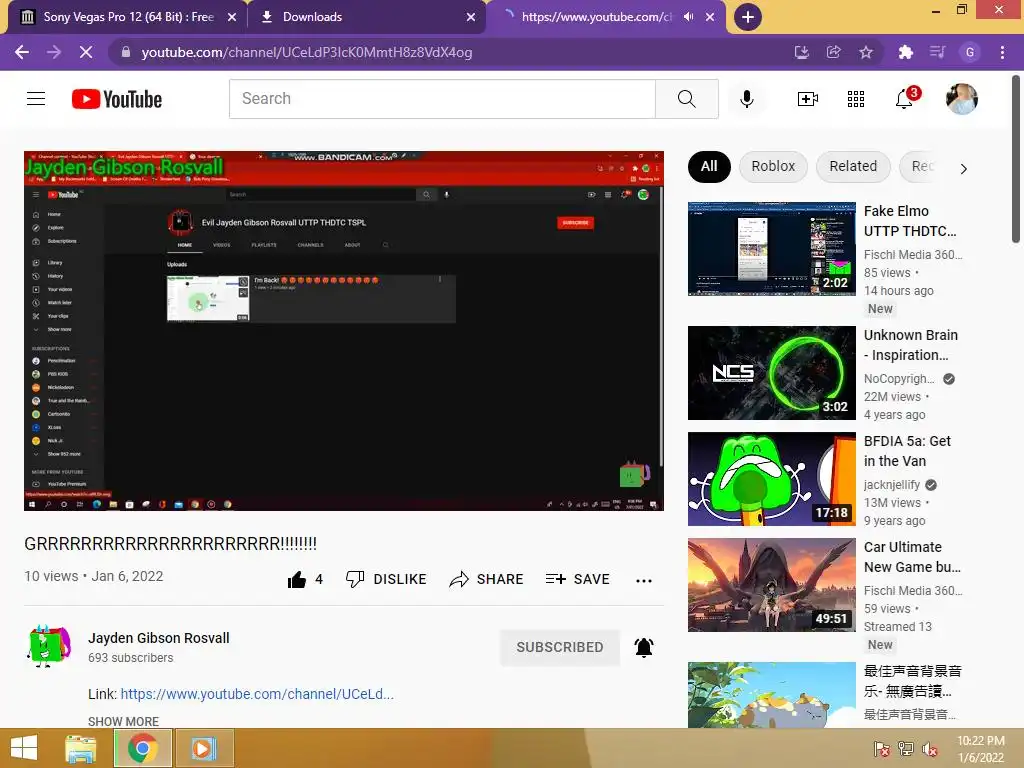The height and width of the screenshot is (768, 1024).
Task: Click the main video player
Action: pyautogui.click(x=344, y=331)
